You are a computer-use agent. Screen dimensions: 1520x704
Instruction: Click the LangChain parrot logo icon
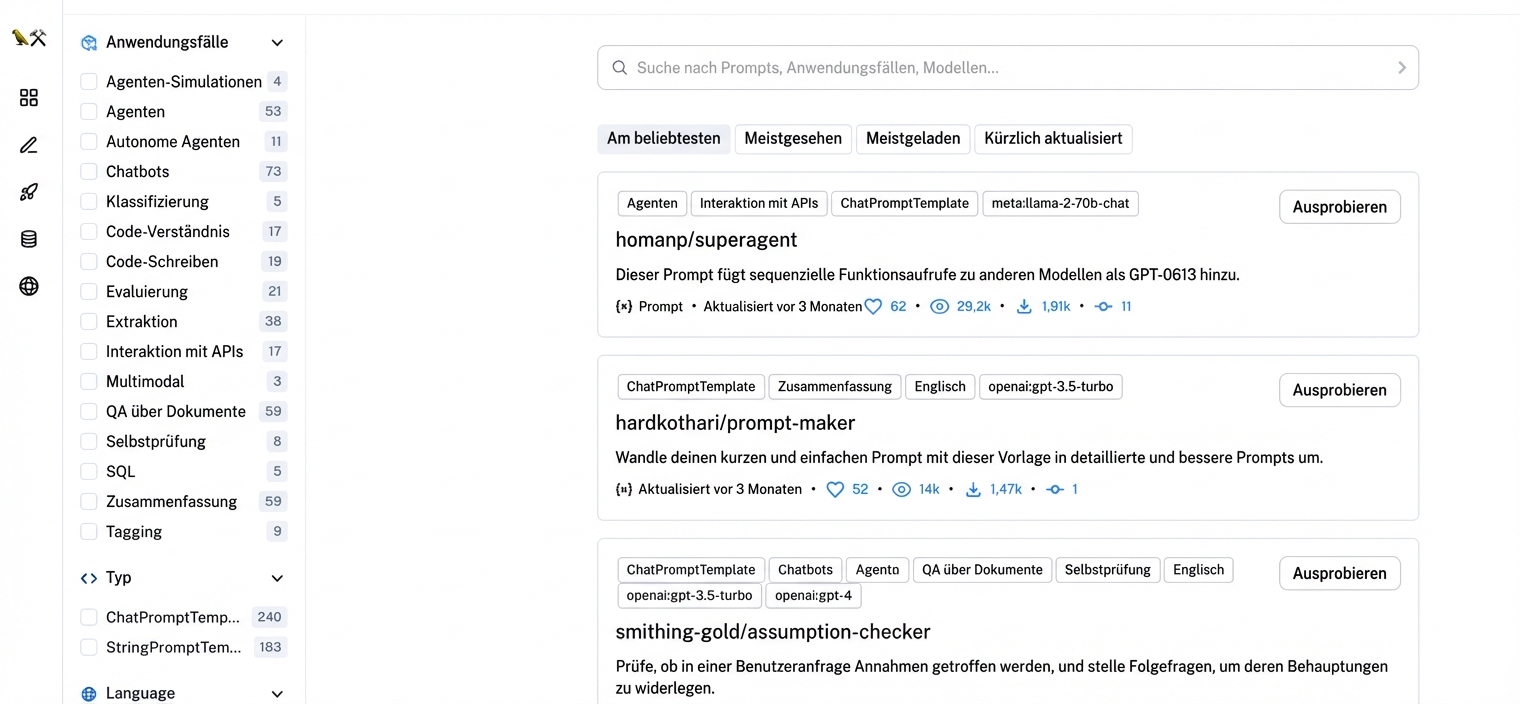(x=29, y=38)
